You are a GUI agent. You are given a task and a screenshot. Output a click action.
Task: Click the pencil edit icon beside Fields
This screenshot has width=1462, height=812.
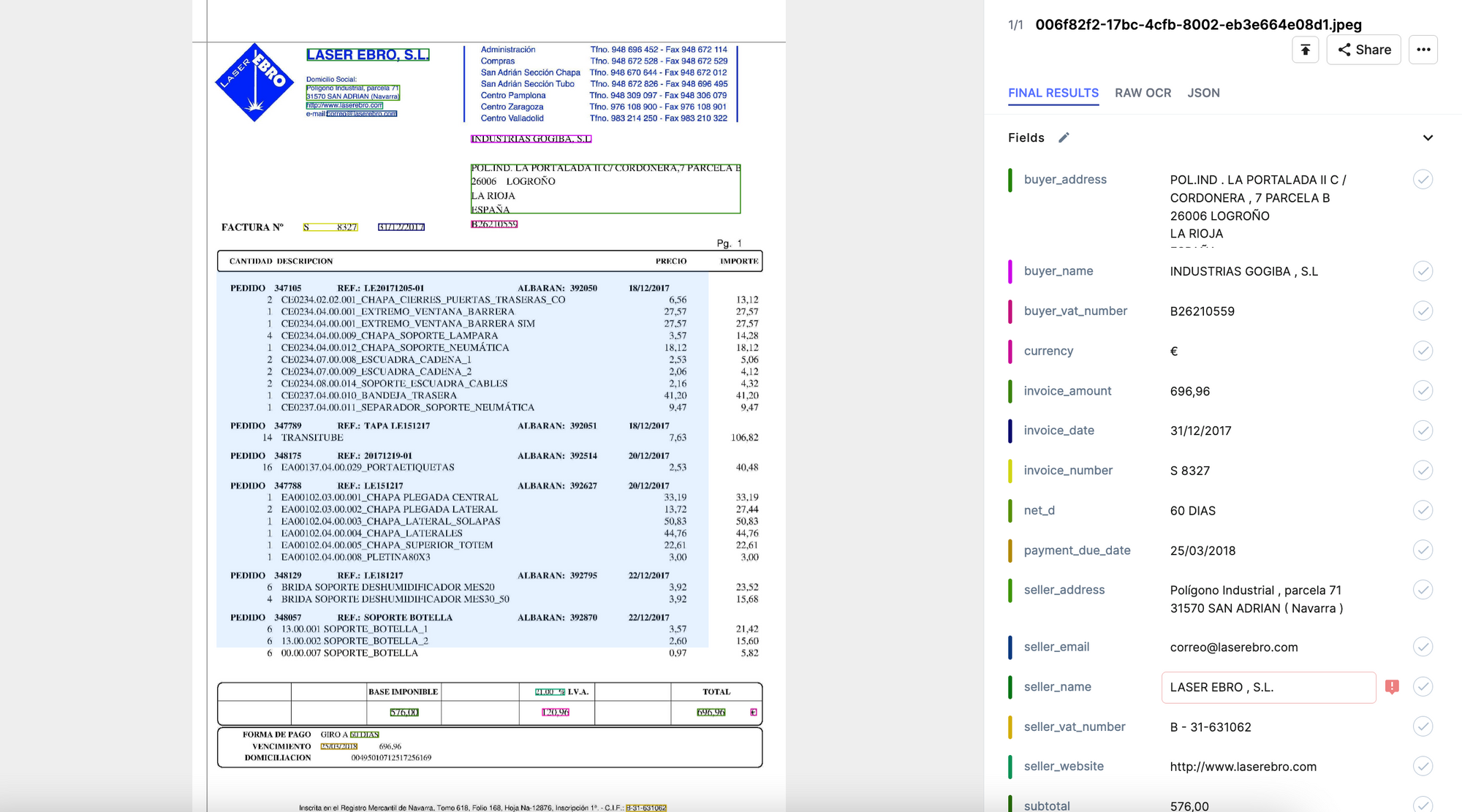click(1064, 137)
